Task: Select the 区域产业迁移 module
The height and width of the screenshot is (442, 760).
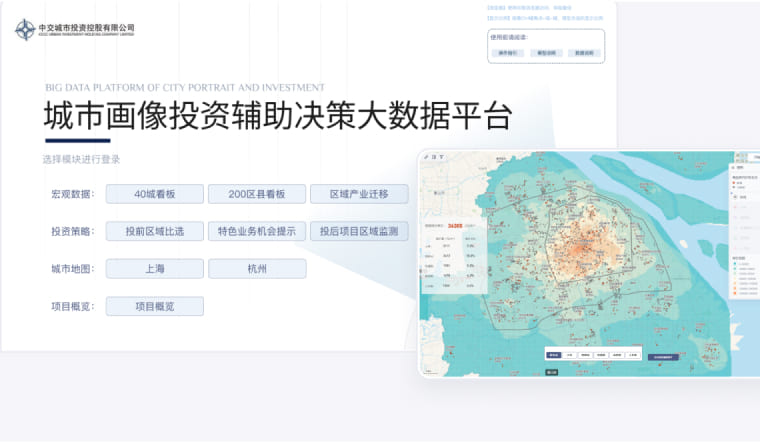Action: point(359,194)
